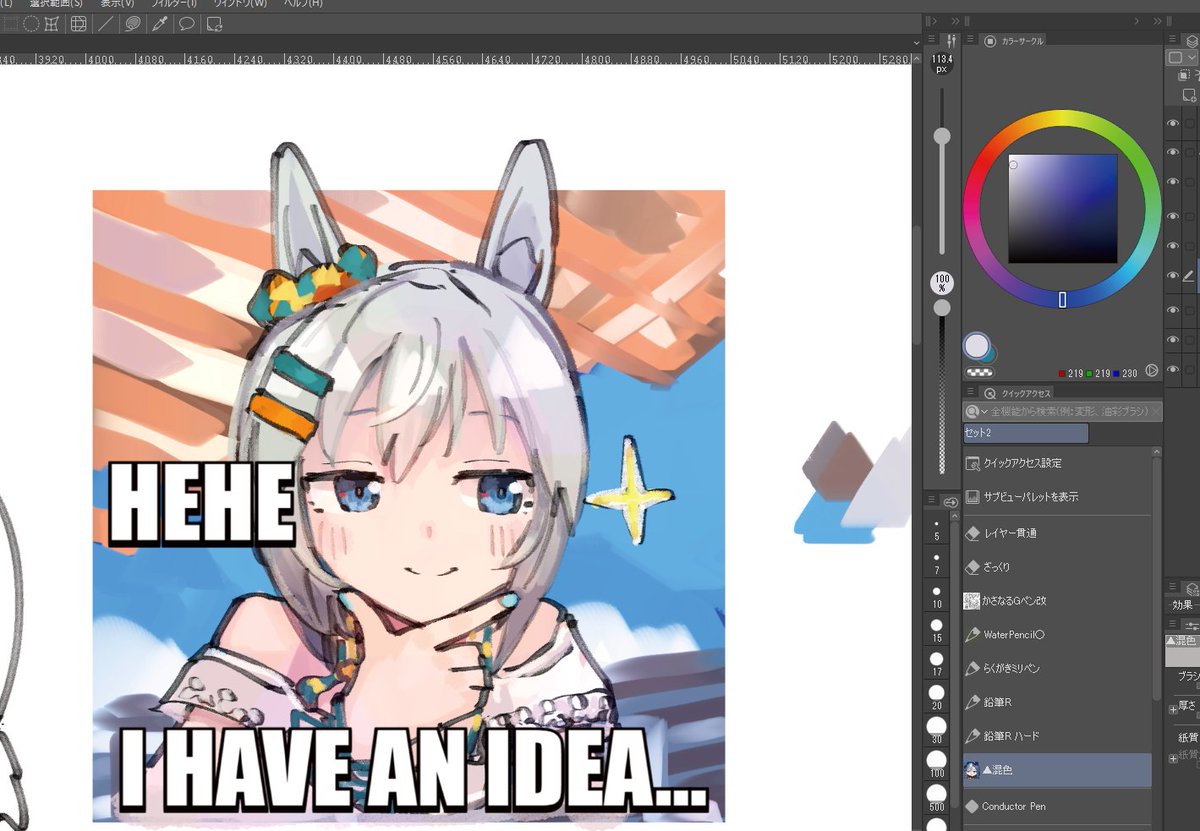Expand the 厚さ plus expander

(x=1173, y=709)
